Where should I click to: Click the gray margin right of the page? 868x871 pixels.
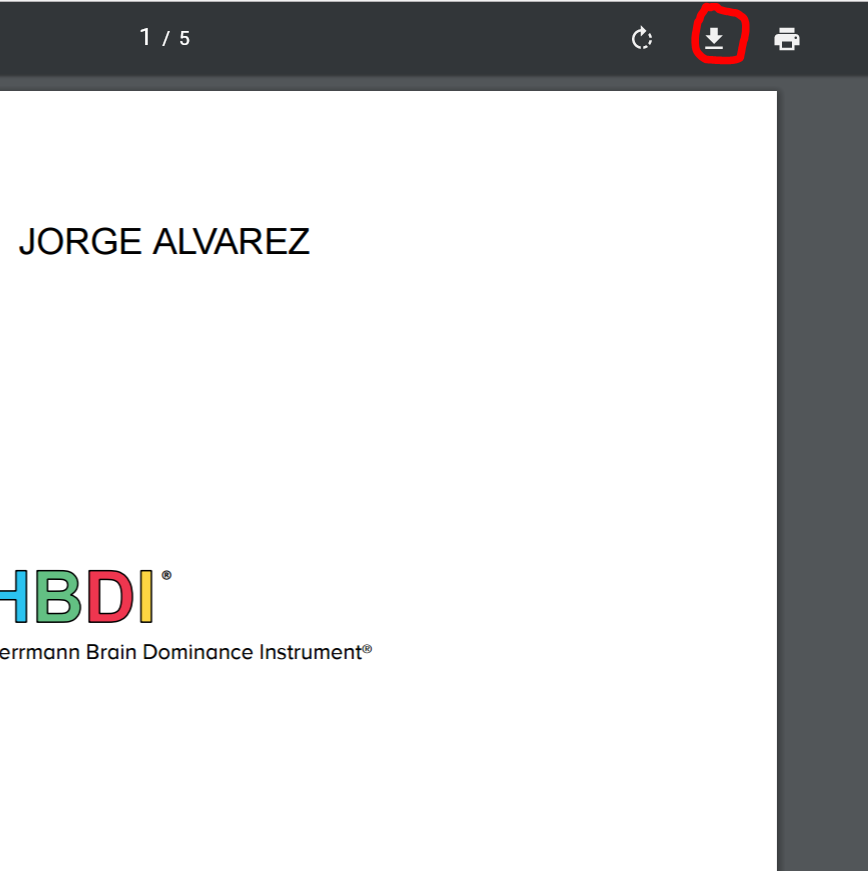pyautogui.click(x=822, y=450)
